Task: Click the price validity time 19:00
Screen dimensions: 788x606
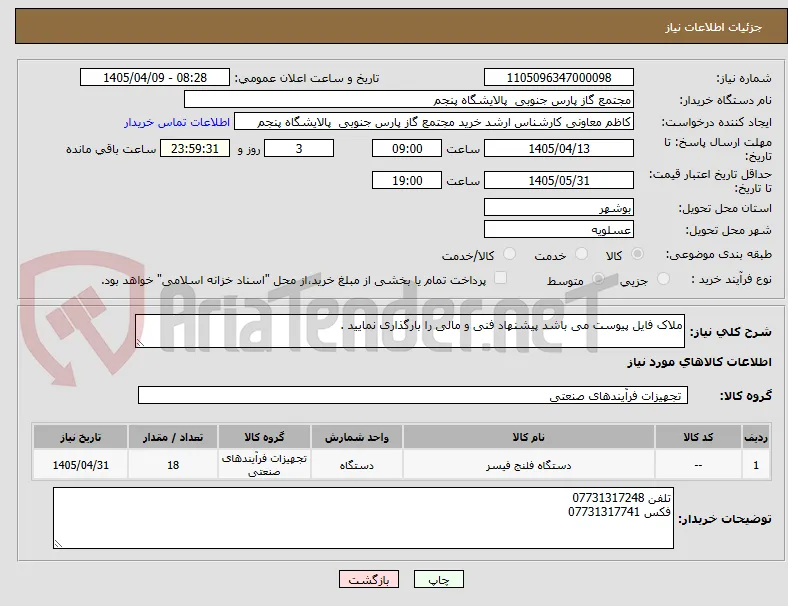Action: click(407, 180)
